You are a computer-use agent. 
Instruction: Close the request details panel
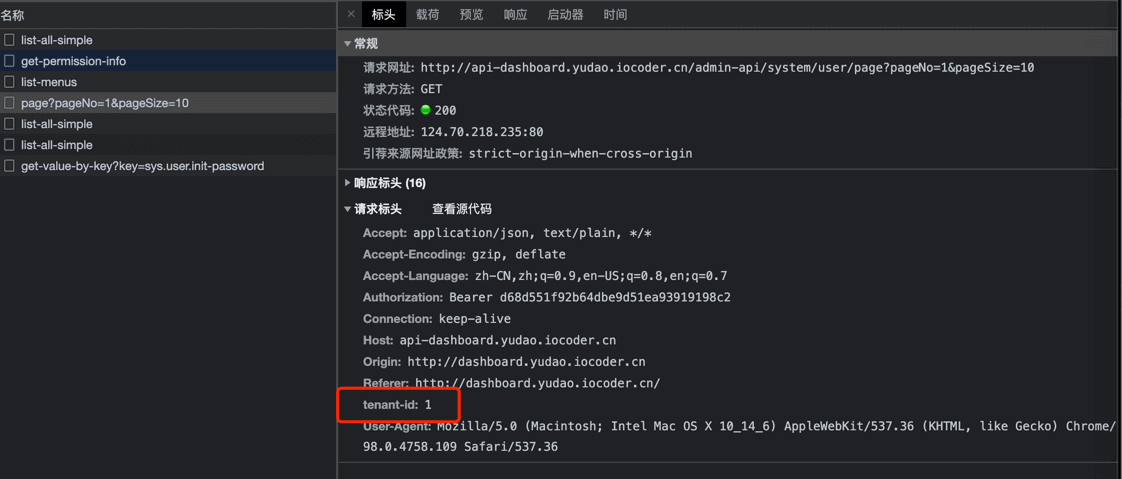pos(351,14)
